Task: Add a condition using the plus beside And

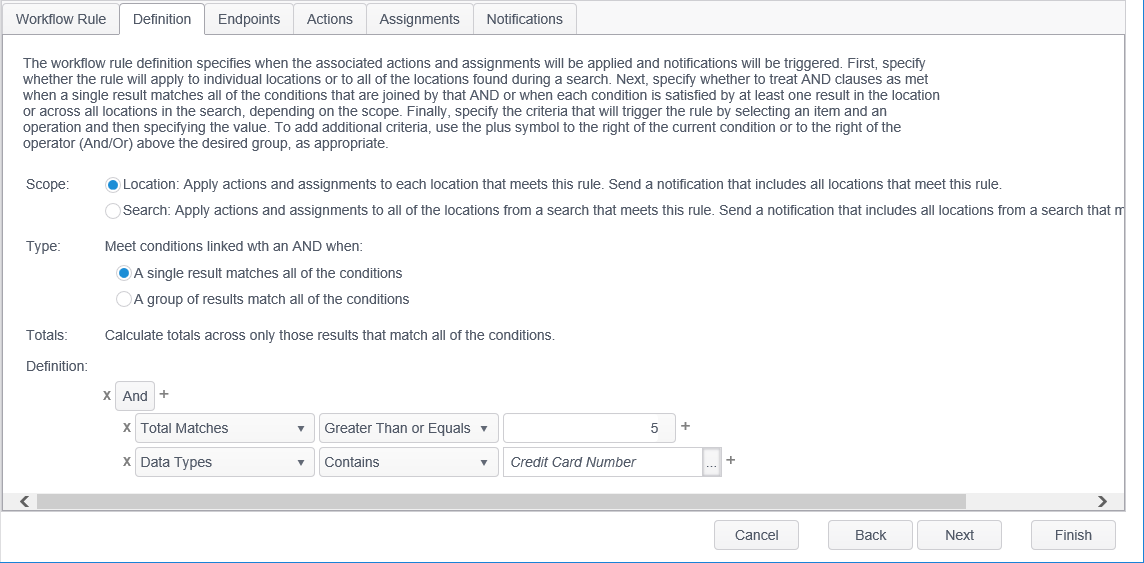Action: tap(164, 395)
